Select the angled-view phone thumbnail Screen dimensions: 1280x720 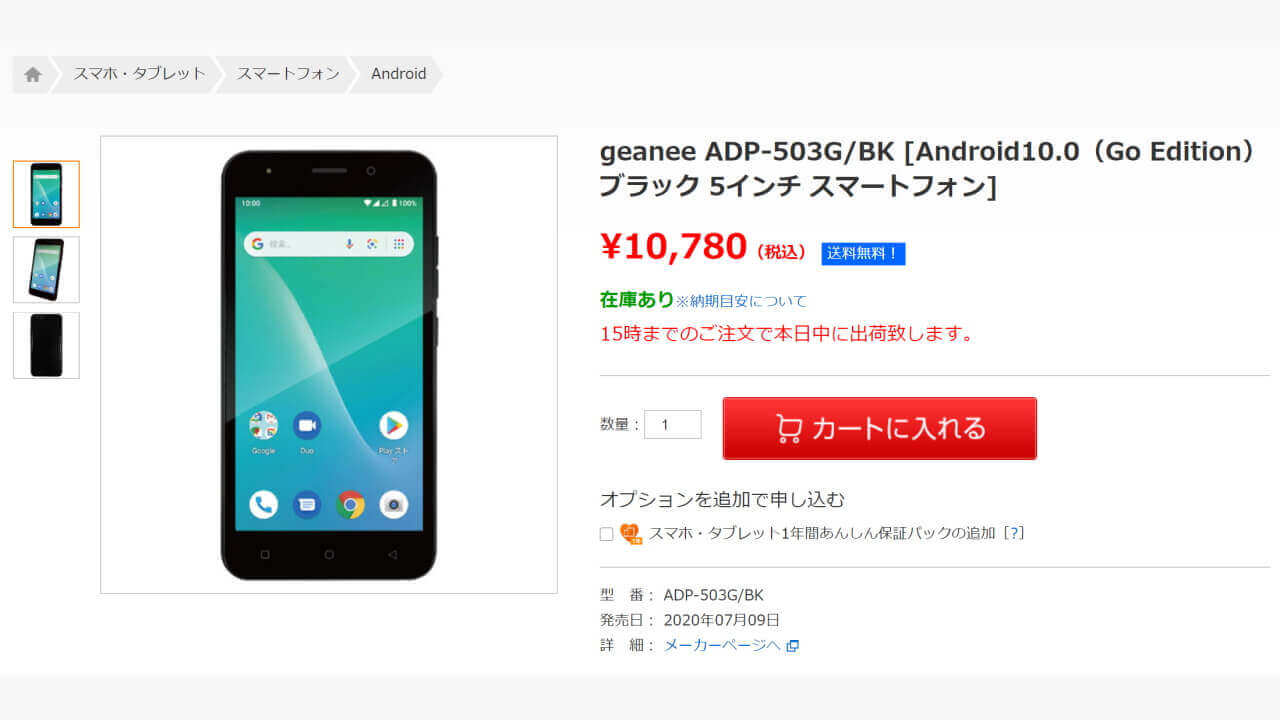[46, 270]
